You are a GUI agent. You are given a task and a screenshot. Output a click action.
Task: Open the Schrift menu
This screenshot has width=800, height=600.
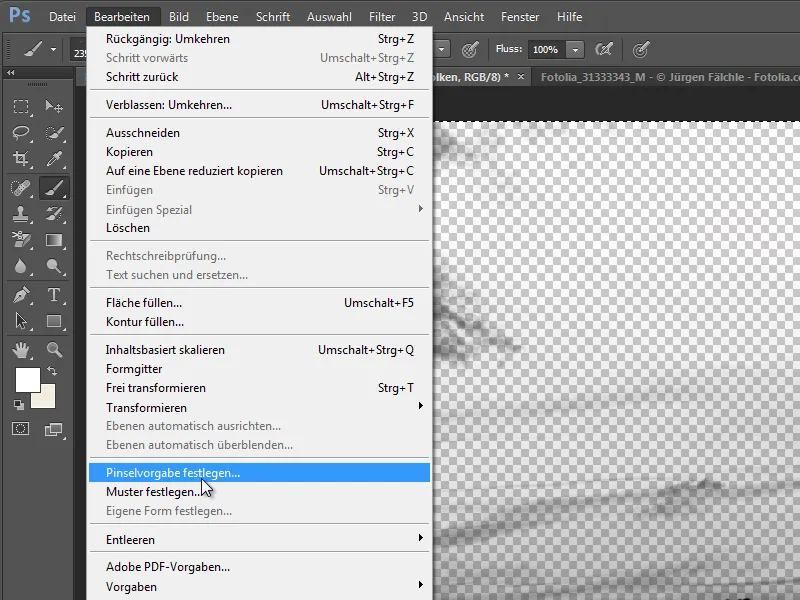pyautogui.click(x=273, y=17)
